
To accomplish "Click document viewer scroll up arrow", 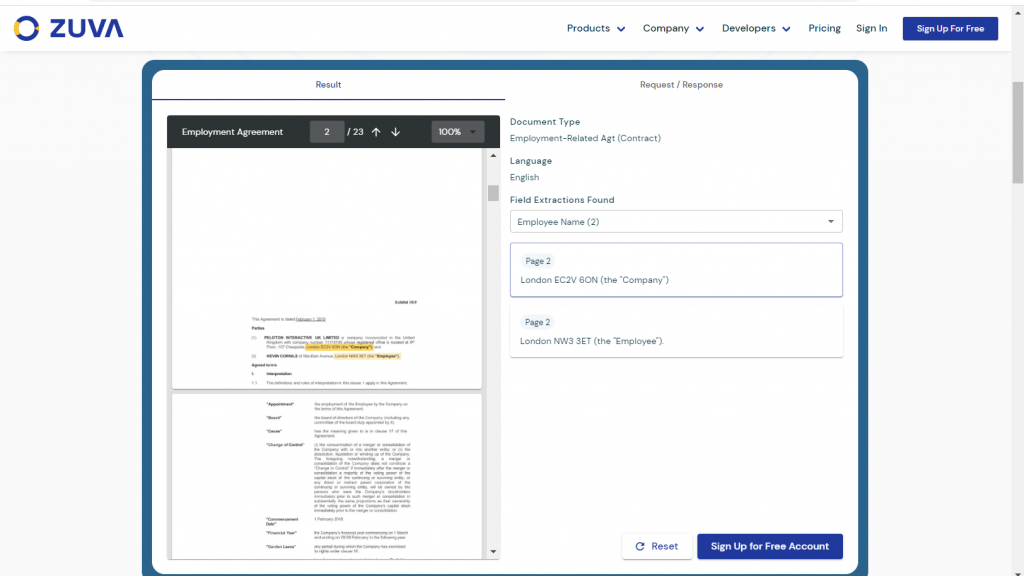I will coord(493,155).
